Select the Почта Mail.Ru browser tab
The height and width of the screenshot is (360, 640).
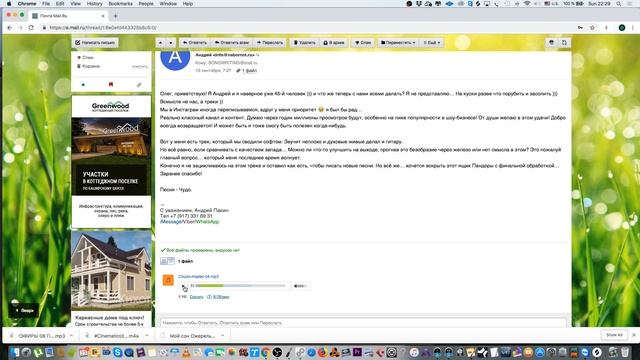click(68, 16)
